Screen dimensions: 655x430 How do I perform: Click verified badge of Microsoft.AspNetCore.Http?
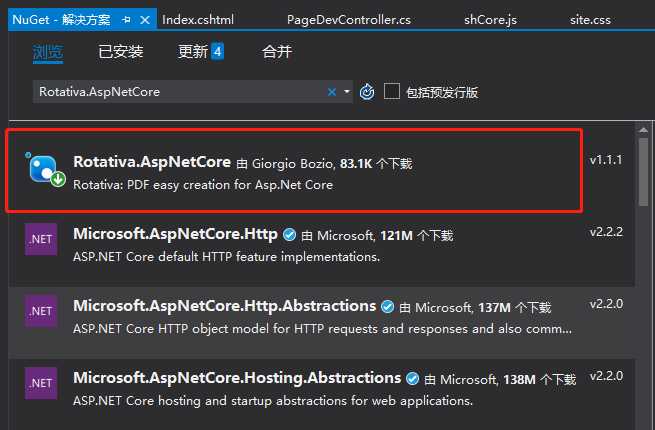click(x=289, y=234)
